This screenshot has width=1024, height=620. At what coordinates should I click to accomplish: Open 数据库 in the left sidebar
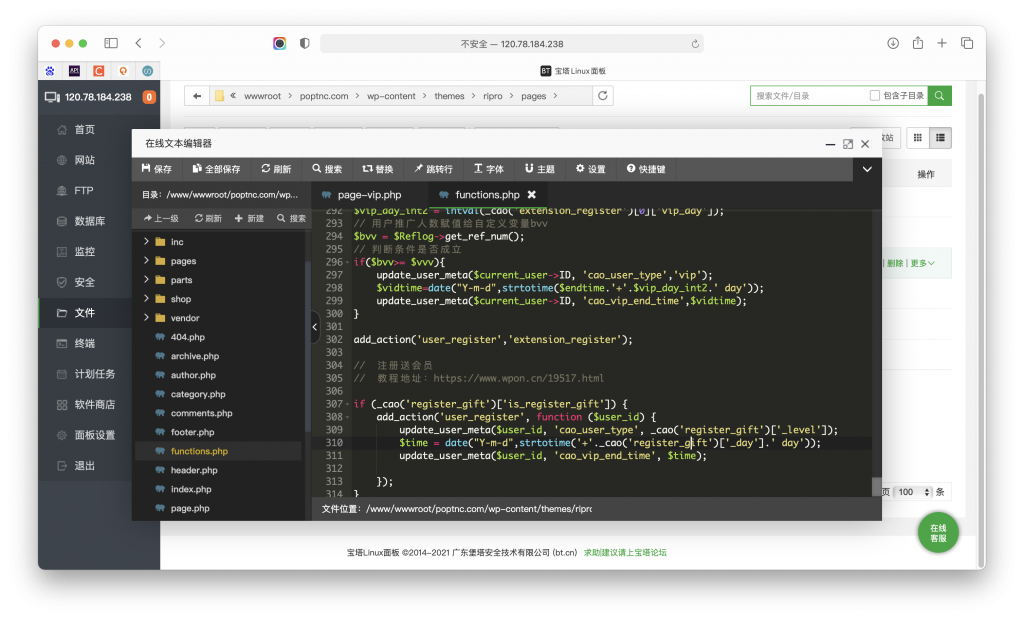point(89,221)
